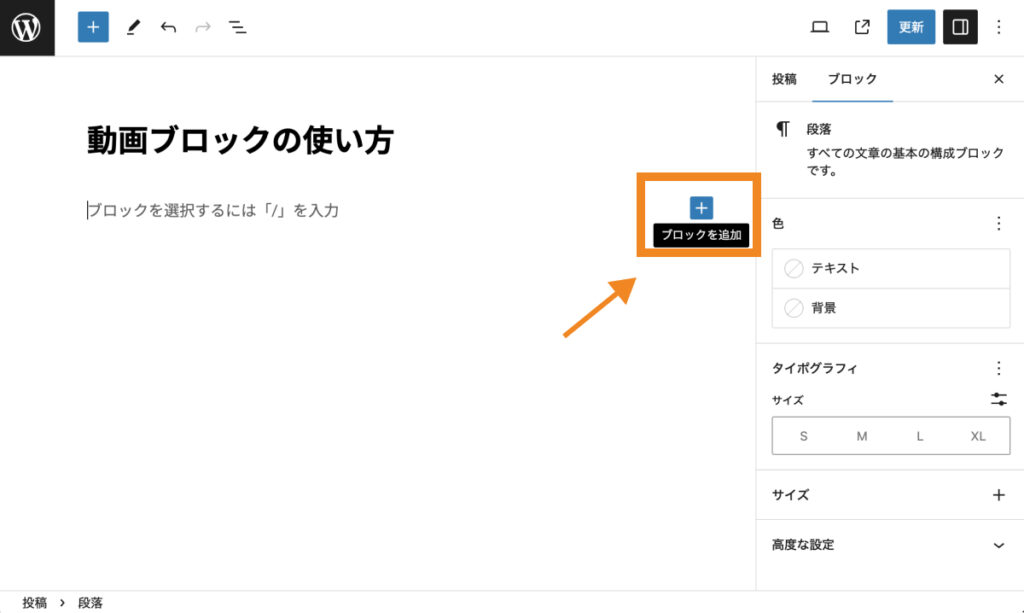Open the device preview icon

click(x=820, y=27)
